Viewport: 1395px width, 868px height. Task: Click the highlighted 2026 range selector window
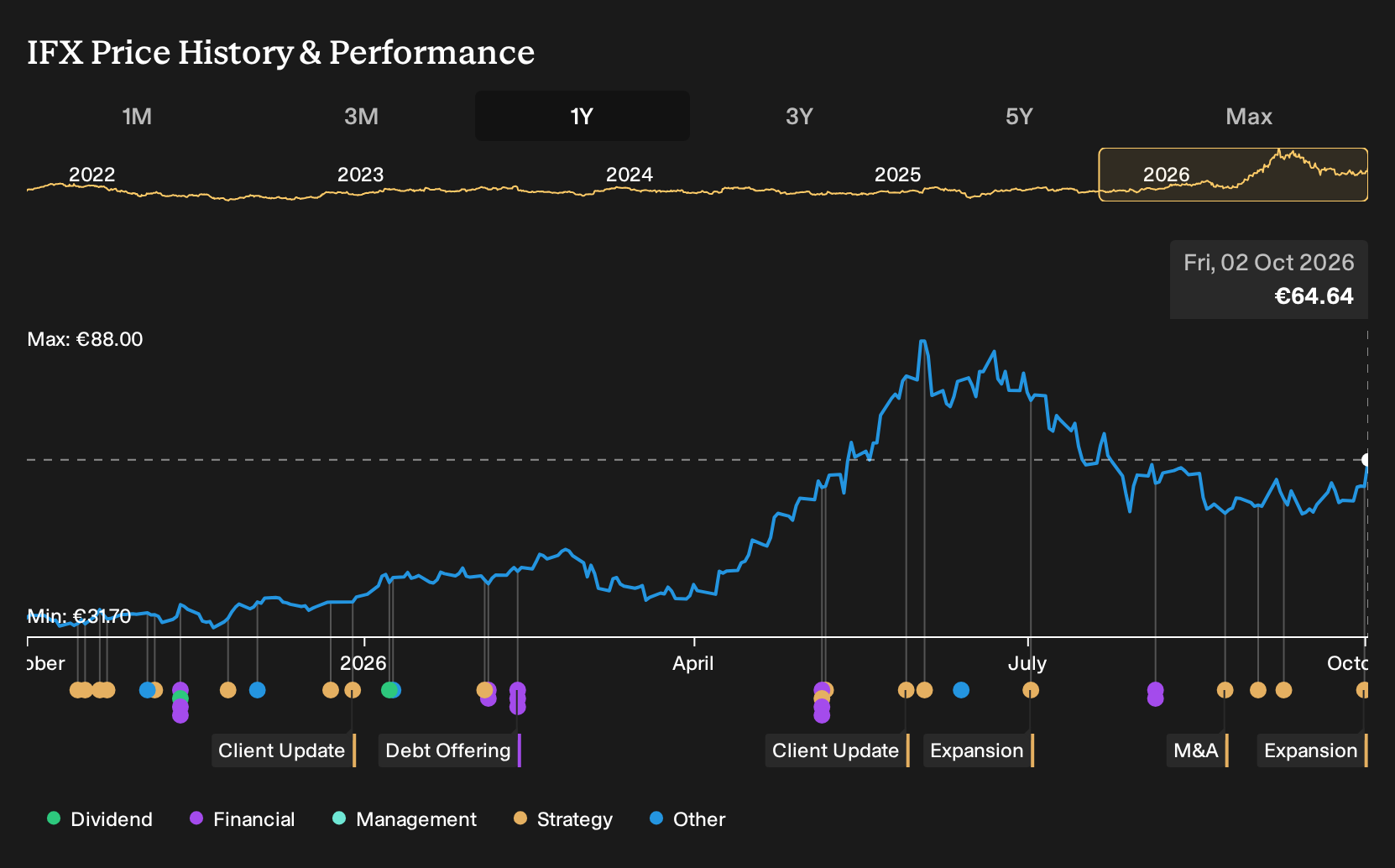point(1233,175)
